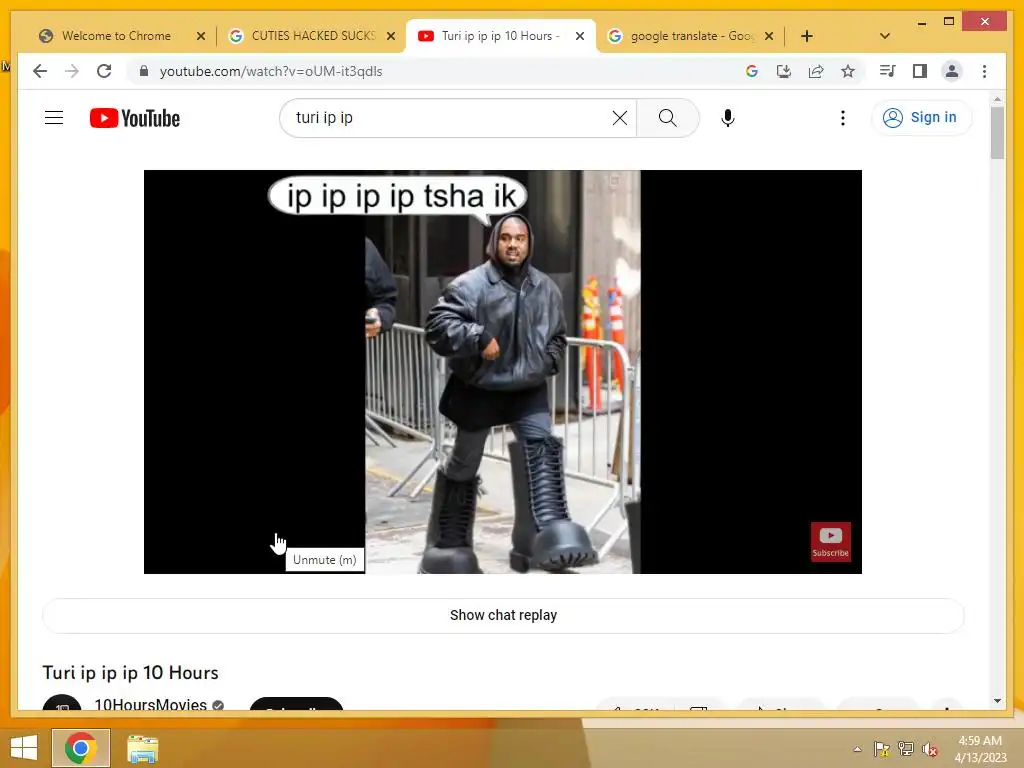1024x768 pixels.
Task: Click the Chrome taskbar icon
Action: coord(81,748)
